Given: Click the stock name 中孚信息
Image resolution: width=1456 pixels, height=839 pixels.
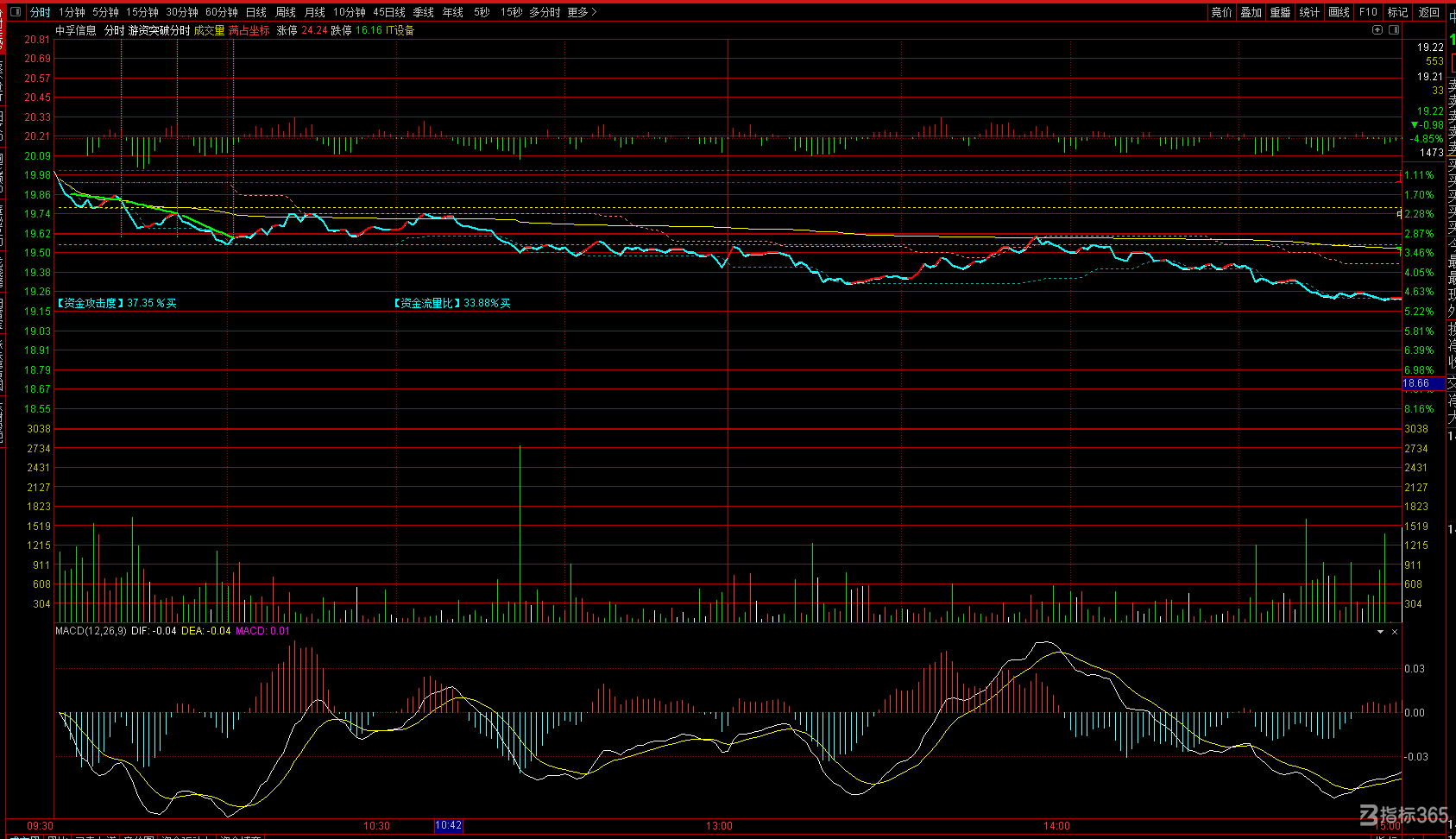Looking at the screenshot, I should [76, 30].
